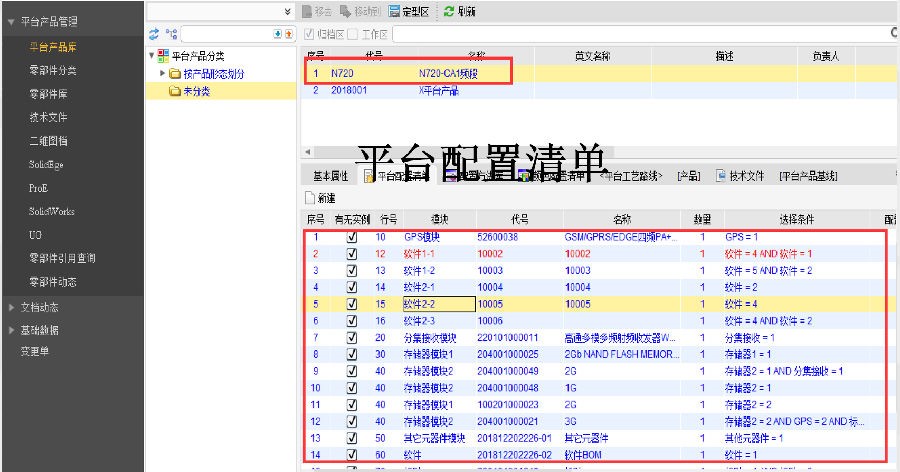Expand the 文档动态 sidebar section
This screenshot has height=472, width=900.
coord(11,306)
